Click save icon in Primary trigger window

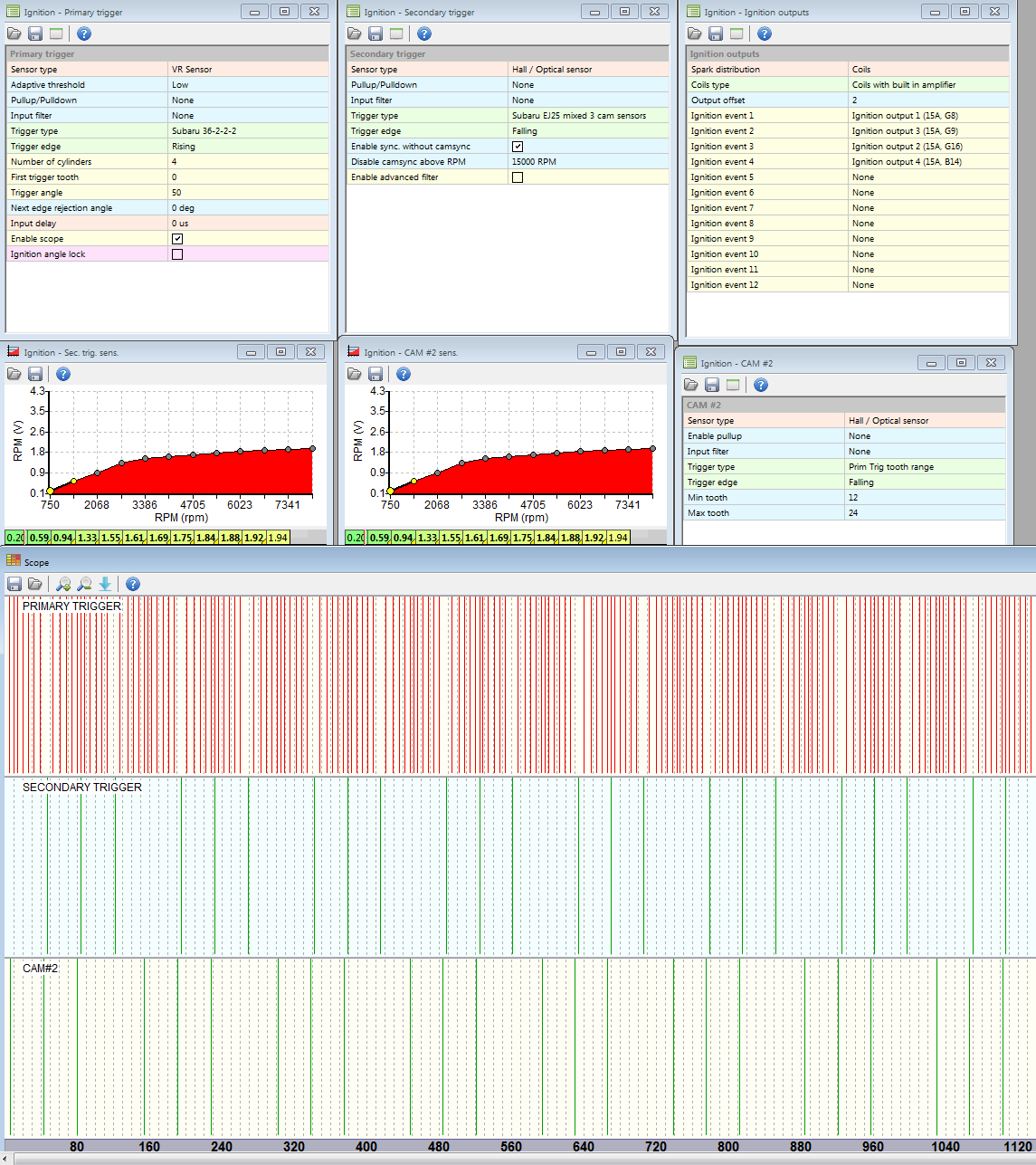[35, 33]
